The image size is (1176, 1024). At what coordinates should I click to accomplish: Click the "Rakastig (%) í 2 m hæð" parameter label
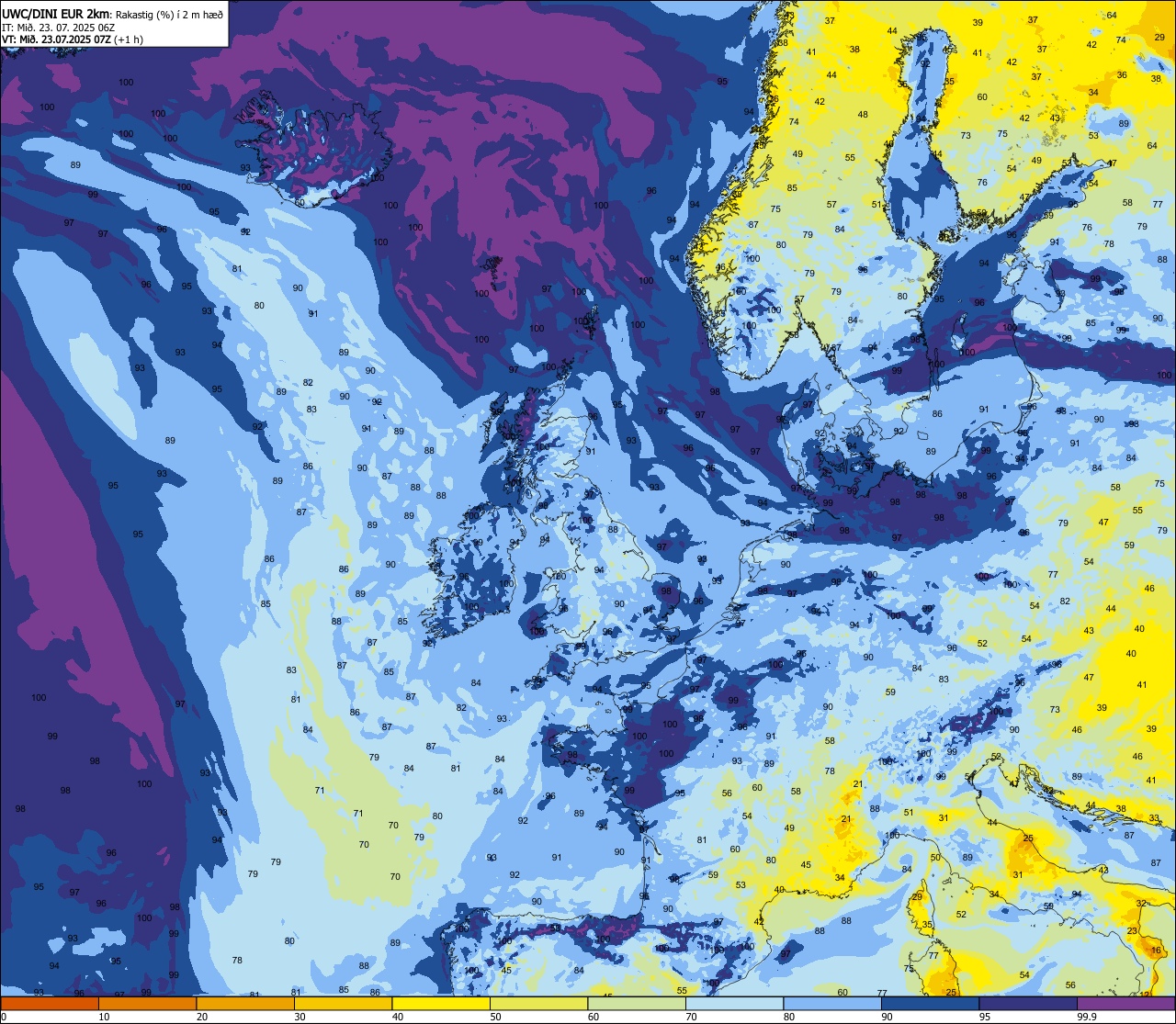[169, 14]
